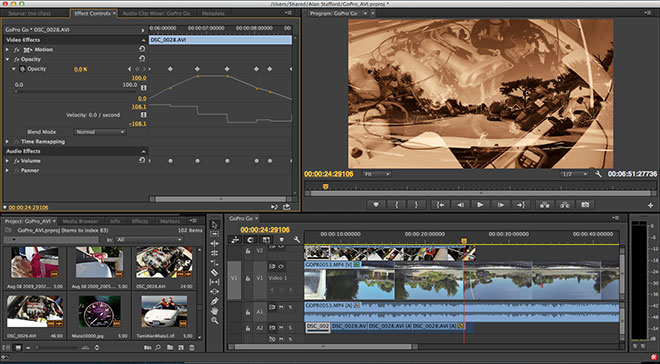Select the Track Select tool
Viewport: 660px width, 364px height.
pyautogui.click(x=214, y=234)
